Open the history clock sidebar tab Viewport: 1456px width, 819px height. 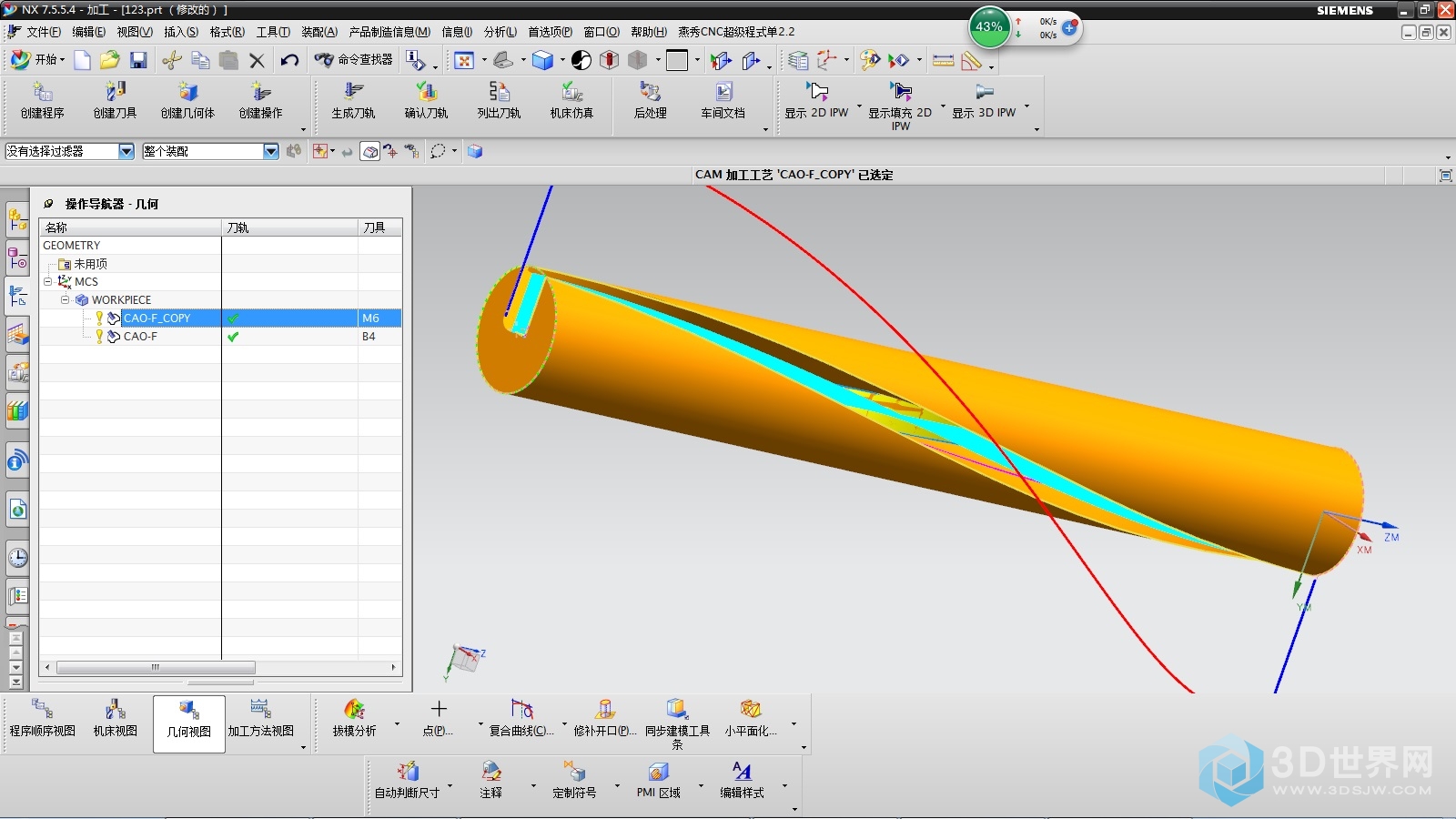[x=17, y=557]
